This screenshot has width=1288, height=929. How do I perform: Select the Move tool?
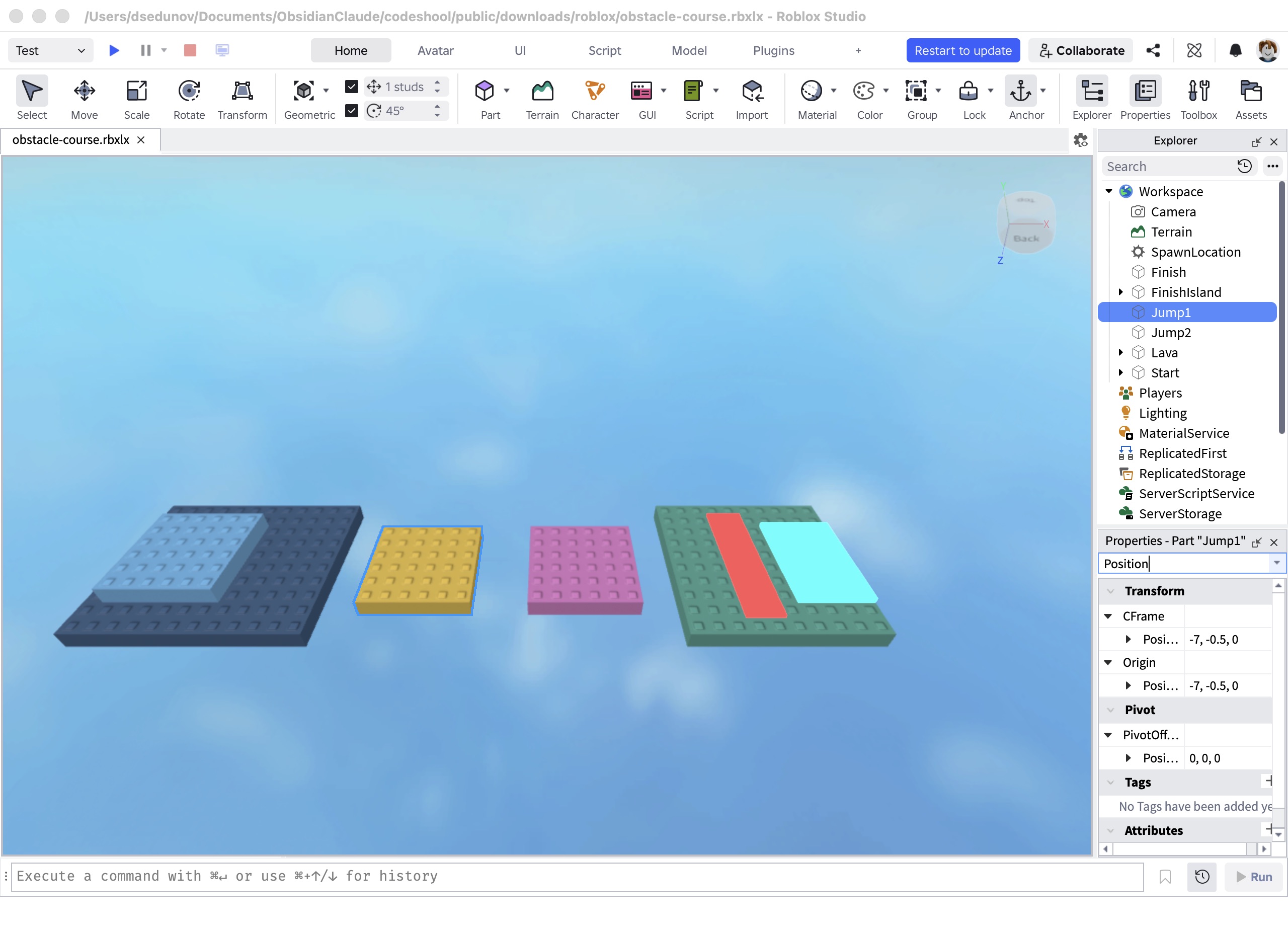click(x=84, y=98)
